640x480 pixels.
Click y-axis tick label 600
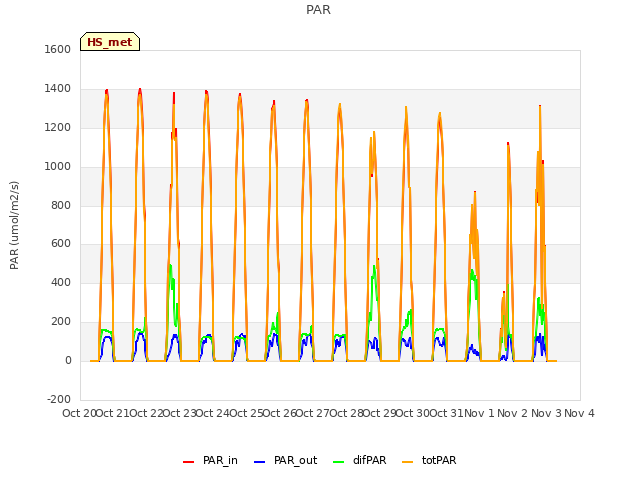(61, 244)
